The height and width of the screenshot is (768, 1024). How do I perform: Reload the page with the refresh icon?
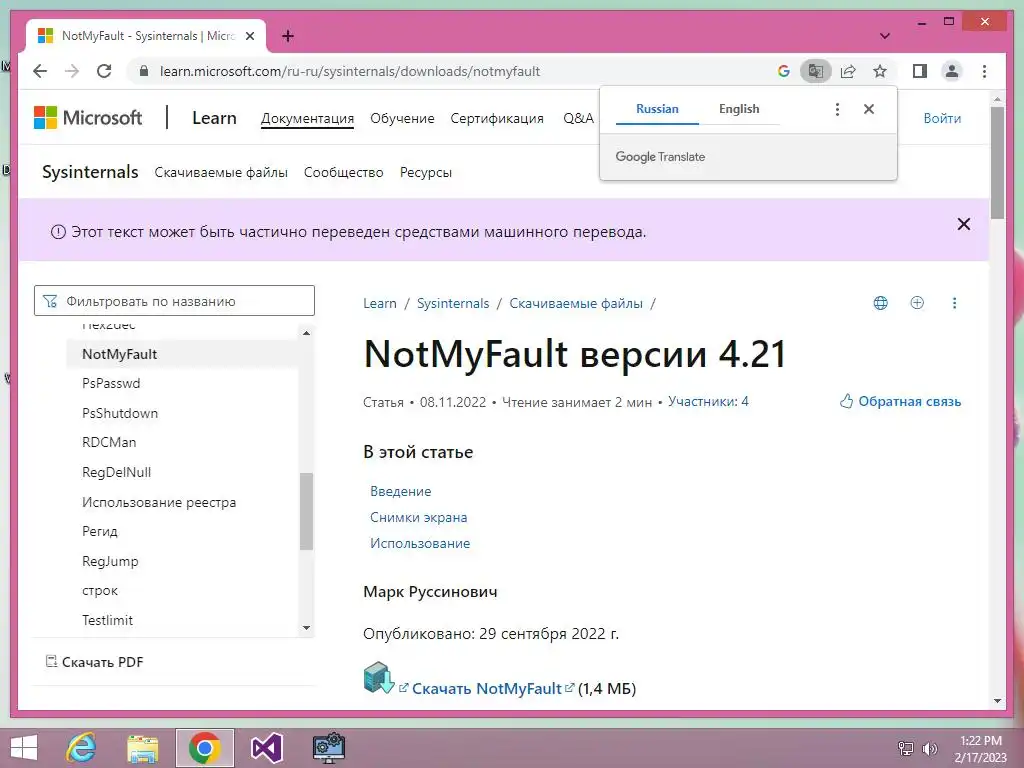click(x=104, y=71)
